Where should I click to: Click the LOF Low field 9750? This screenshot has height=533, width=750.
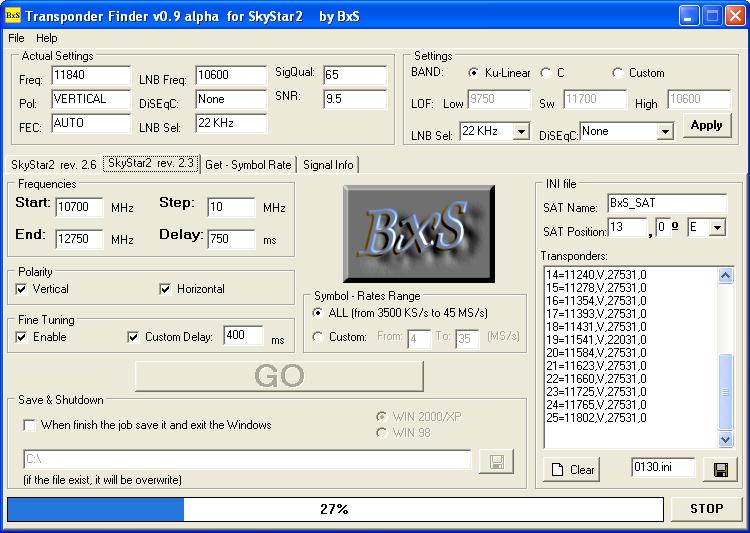click(x=499, y=100)
